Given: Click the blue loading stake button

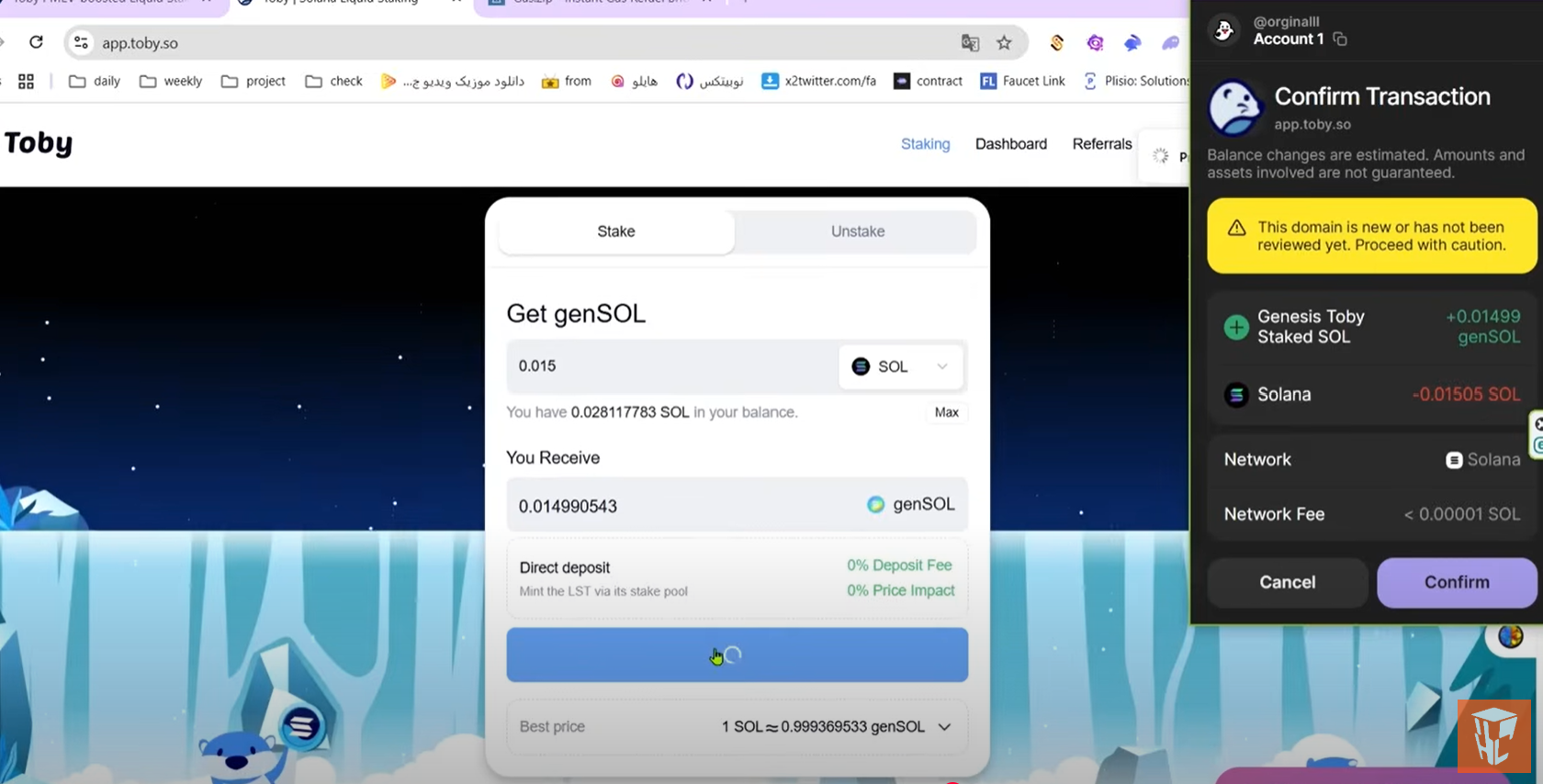Looking at the screenshot, I should (737, 655).
